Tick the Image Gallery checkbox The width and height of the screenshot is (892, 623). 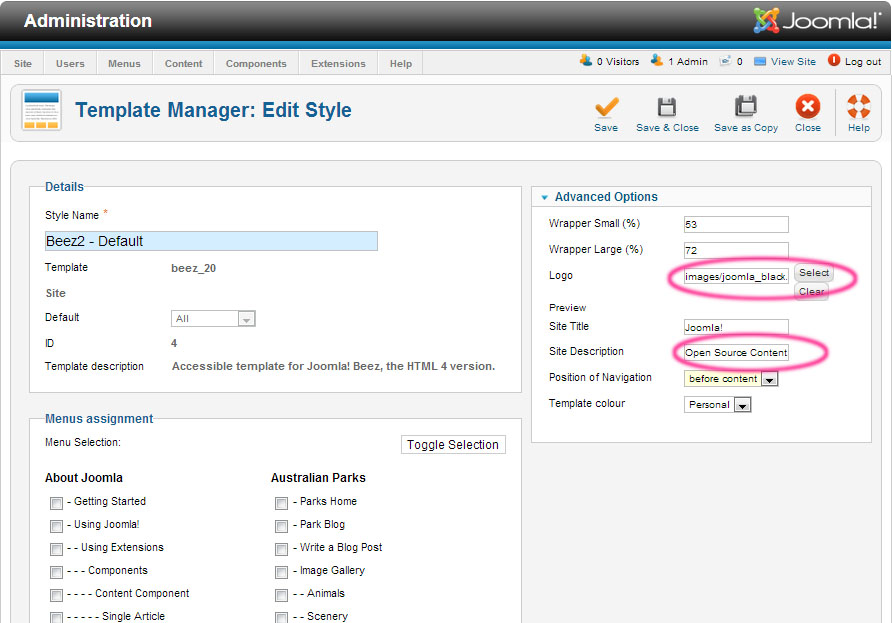coord(282,571)
